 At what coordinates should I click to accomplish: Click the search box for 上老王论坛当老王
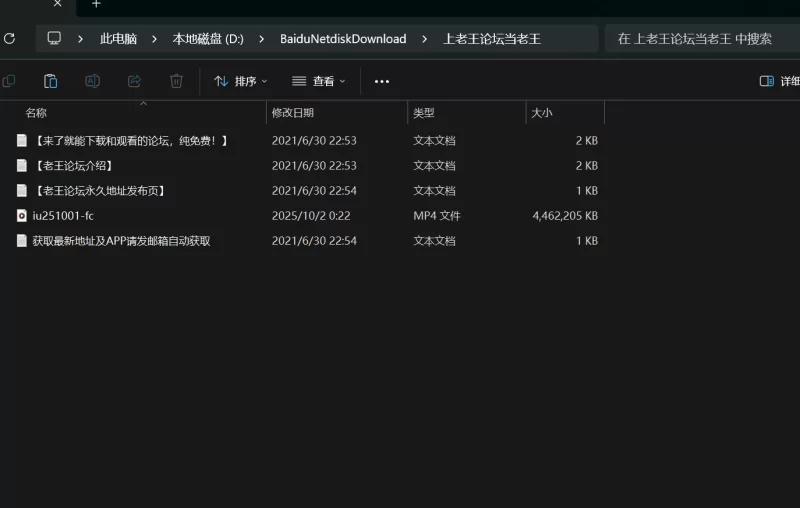[x=700, y=39]
